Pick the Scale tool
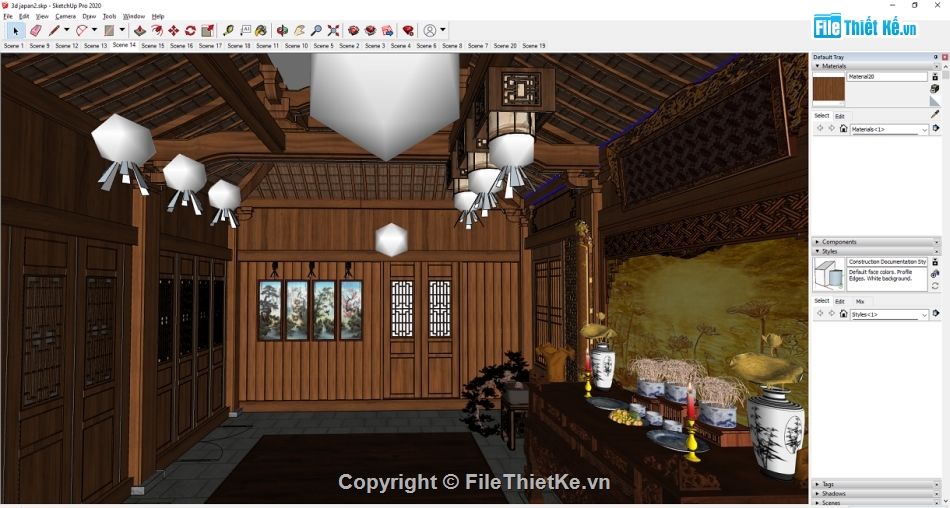The image size is (950, 508). pos(207,30)
